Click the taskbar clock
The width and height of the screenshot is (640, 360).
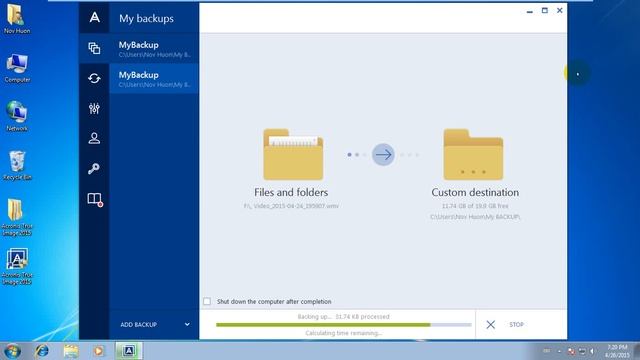[x=617, y=351]
